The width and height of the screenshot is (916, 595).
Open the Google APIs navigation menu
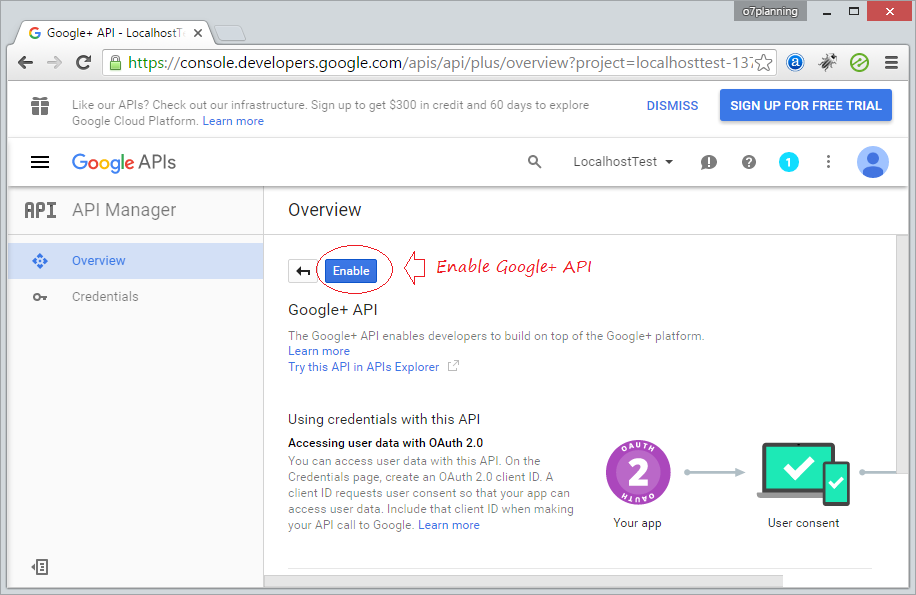click(x=40, y=162)
